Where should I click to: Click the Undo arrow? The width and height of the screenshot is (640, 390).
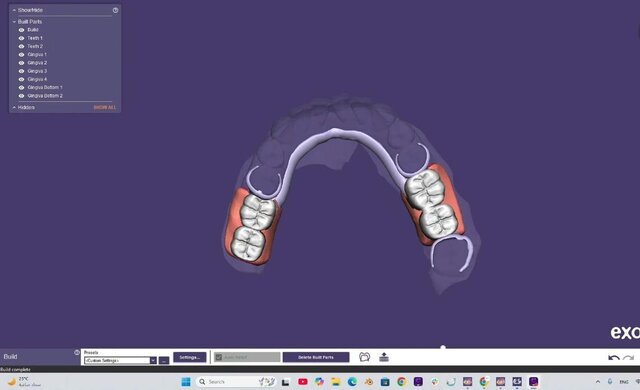click(613, 358)
